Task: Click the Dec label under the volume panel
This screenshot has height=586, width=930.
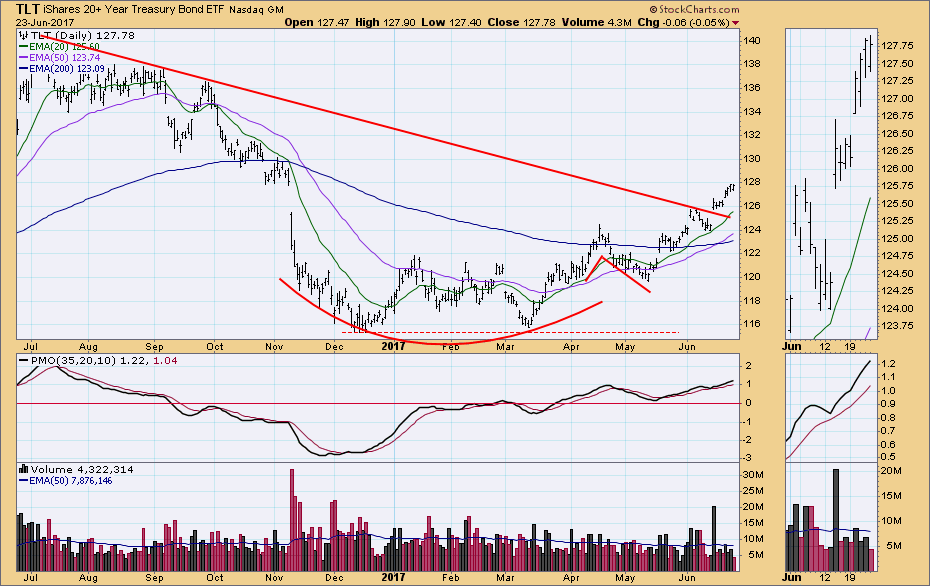Action: point(334,577)
